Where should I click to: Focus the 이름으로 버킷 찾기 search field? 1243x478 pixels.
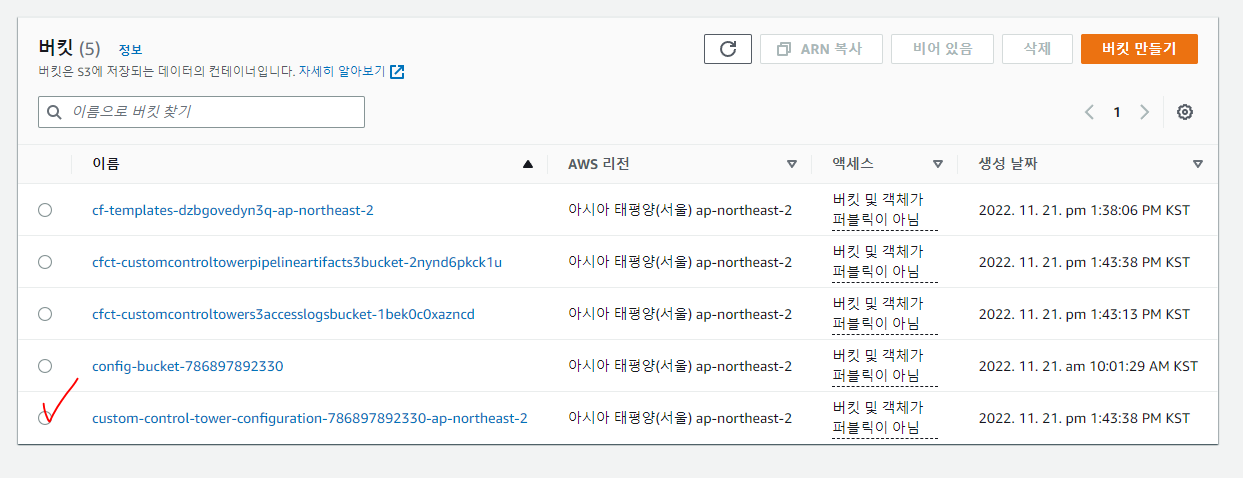(201, 112)
